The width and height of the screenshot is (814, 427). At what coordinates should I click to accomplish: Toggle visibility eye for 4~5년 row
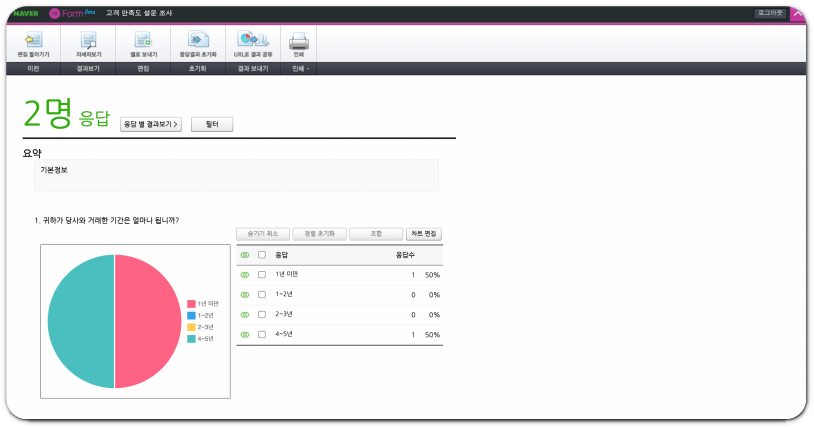click(245, 335)
